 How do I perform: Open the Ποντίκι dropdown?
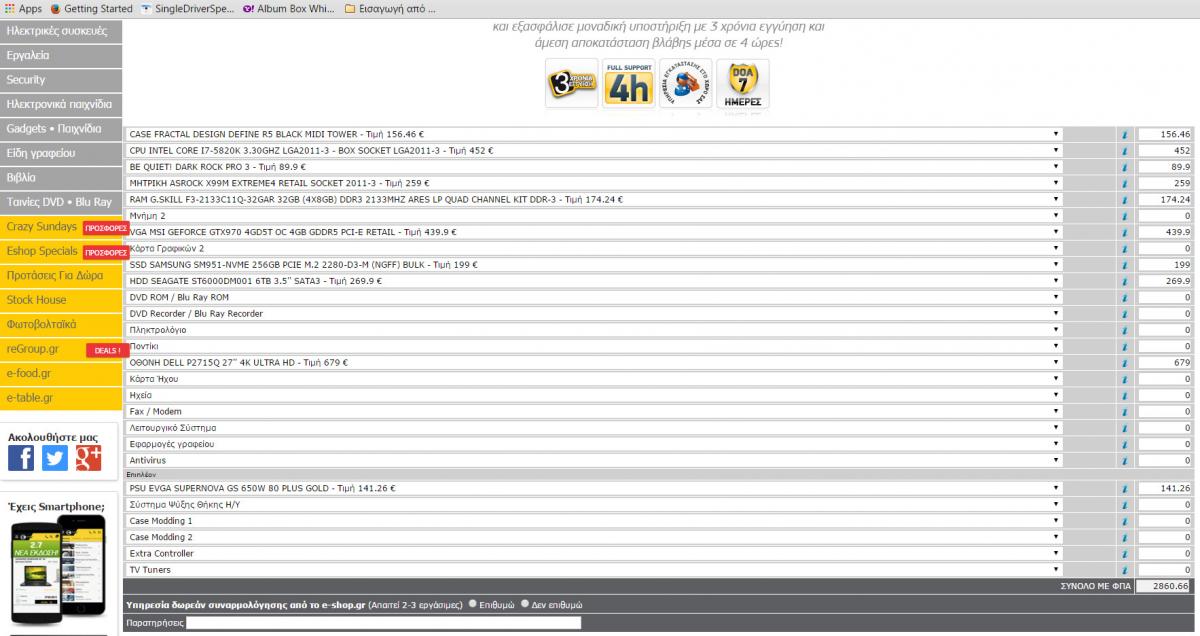pyautogui.click(x=593, y=346)
